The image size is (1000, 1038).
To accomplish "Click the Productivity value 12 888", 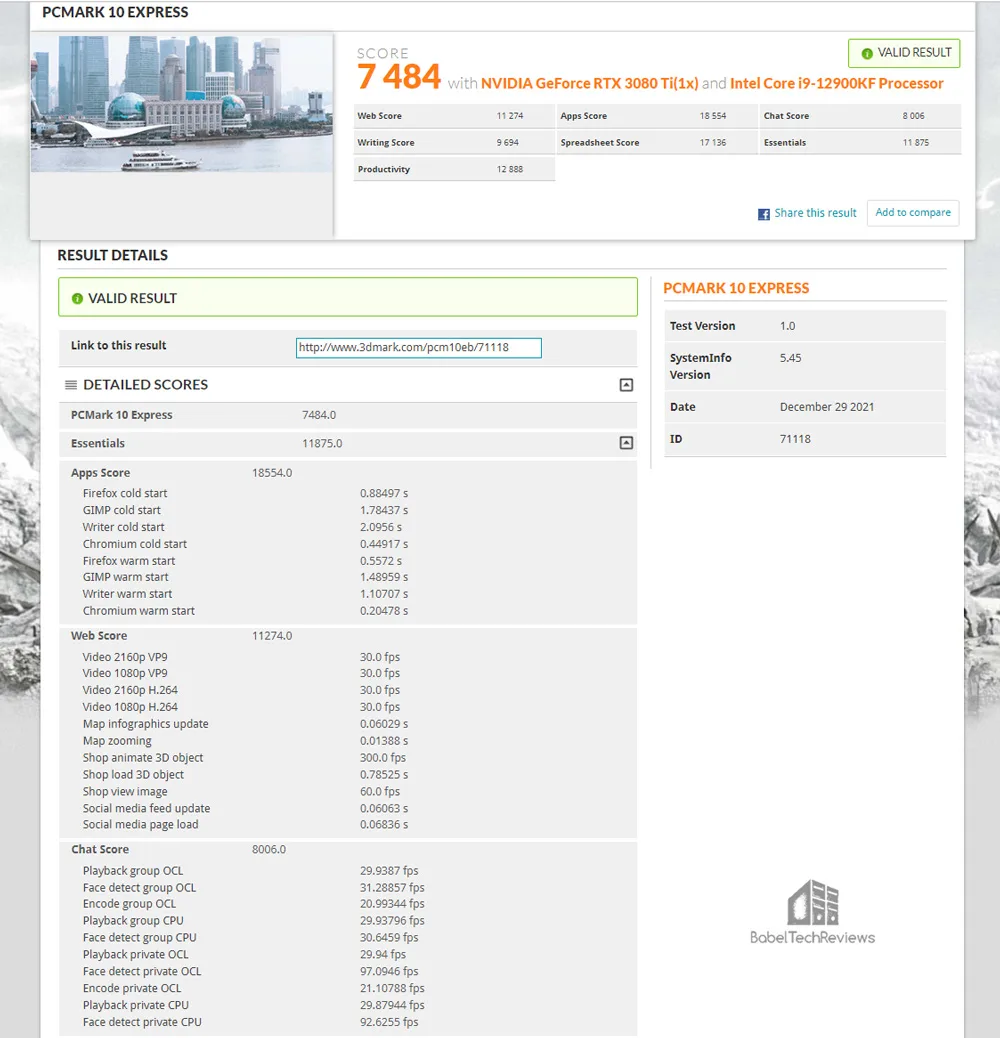I will [x=510, y=169].
